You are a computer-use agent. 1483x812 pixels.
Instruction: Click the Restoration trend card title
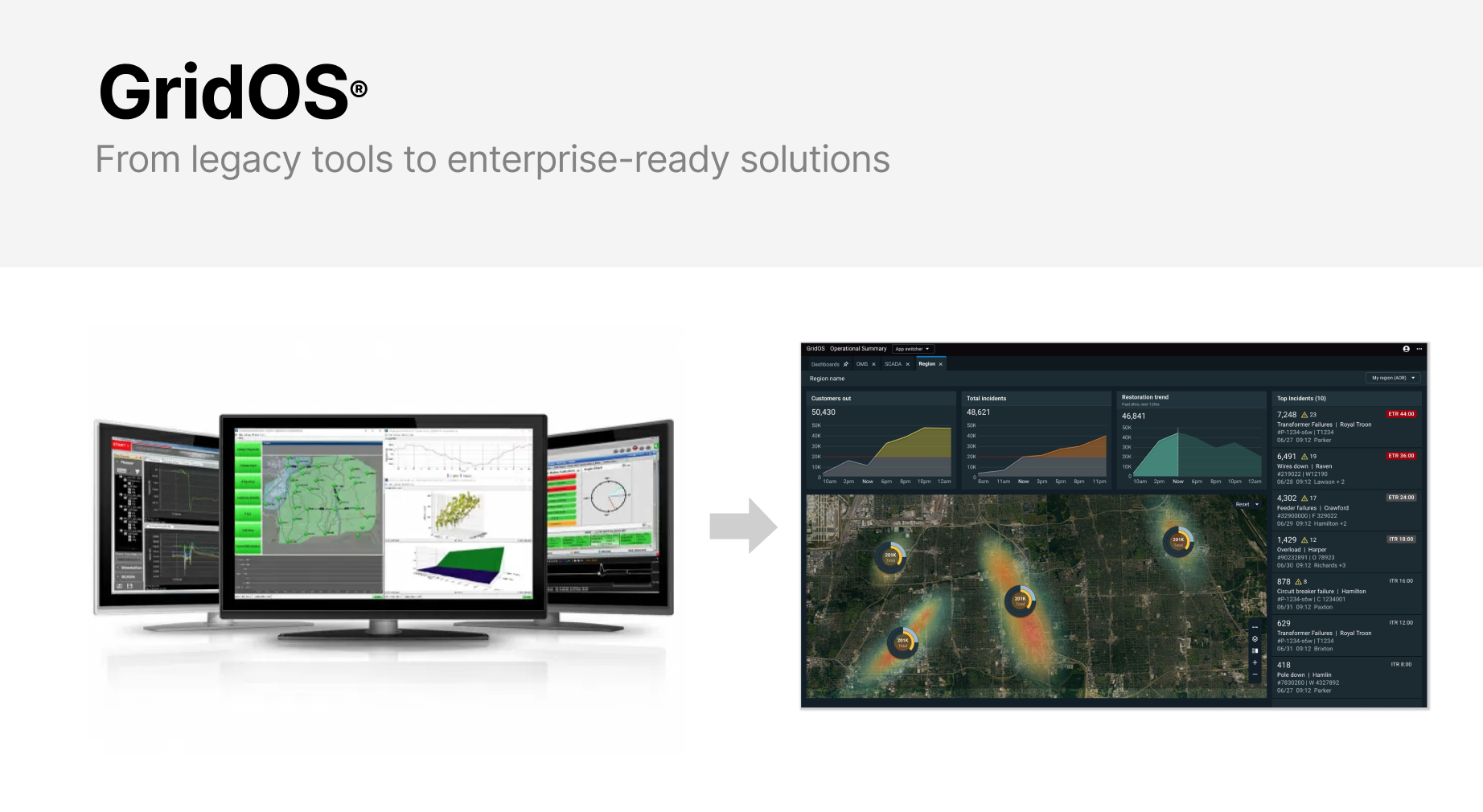click(1145, 397)
